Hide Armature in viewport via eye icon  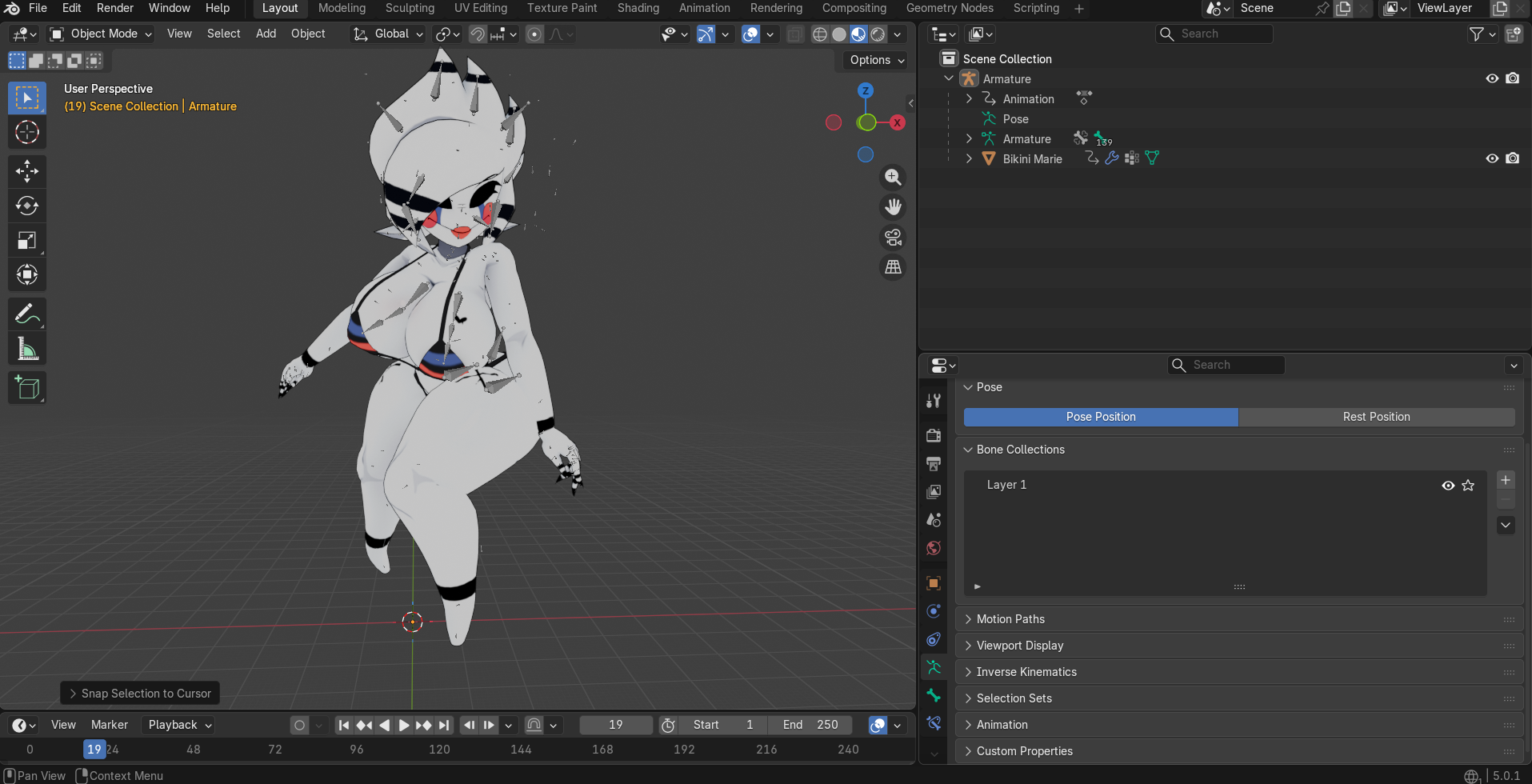coord(1492,78)
